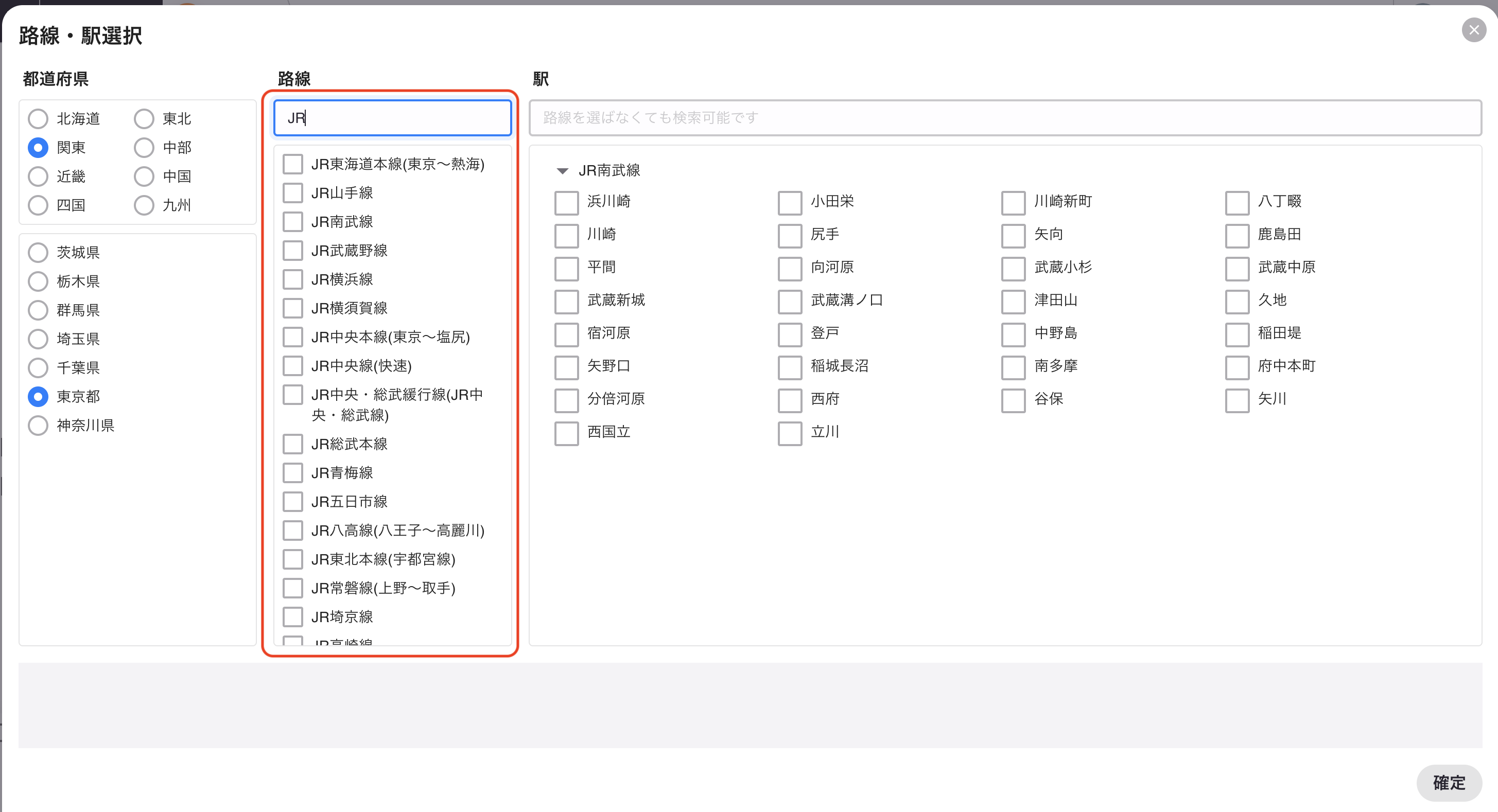Check the 谷保 station

[1013, 400]
